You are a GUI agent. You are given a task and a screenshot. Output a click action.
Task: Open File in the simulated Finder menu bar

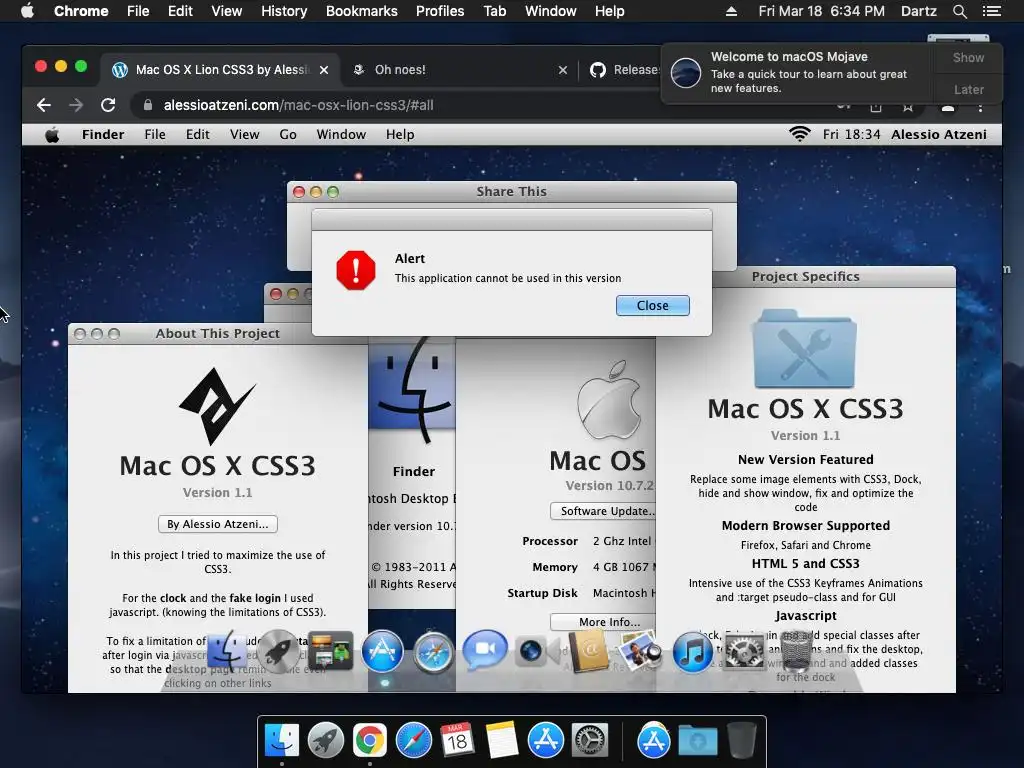(155, 135)
